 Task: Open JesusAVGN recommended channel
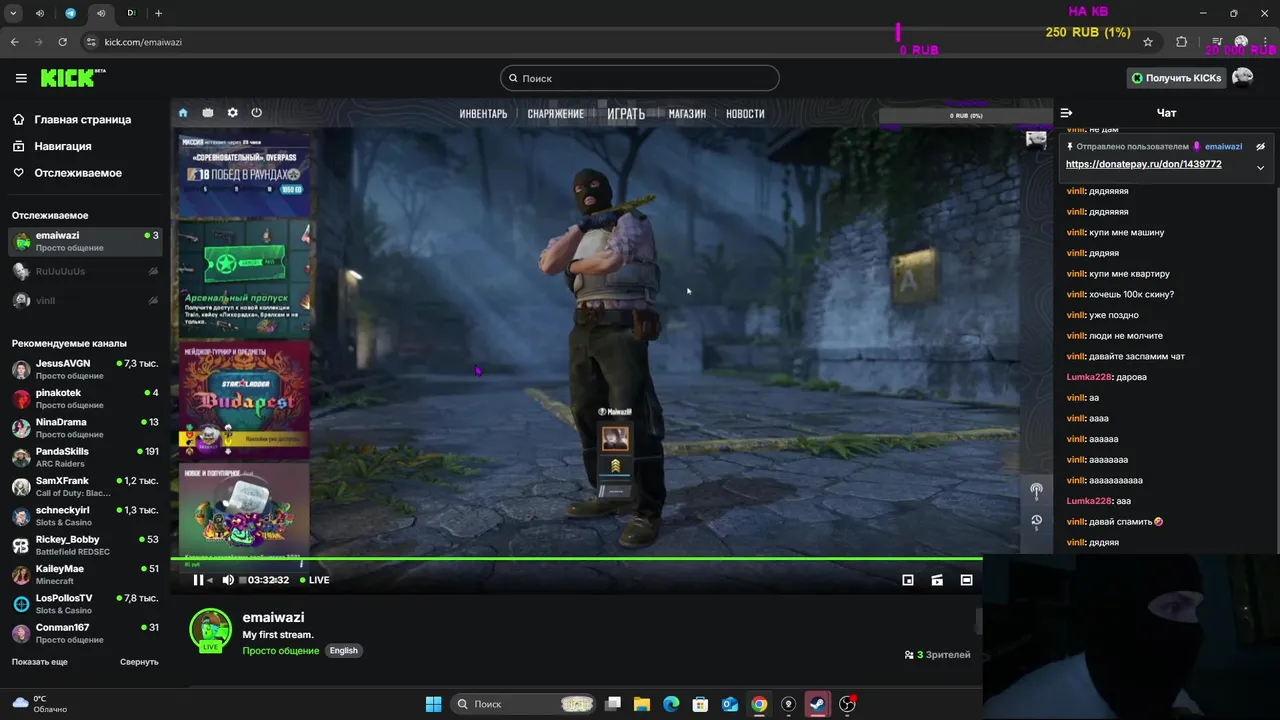[85, 369]
